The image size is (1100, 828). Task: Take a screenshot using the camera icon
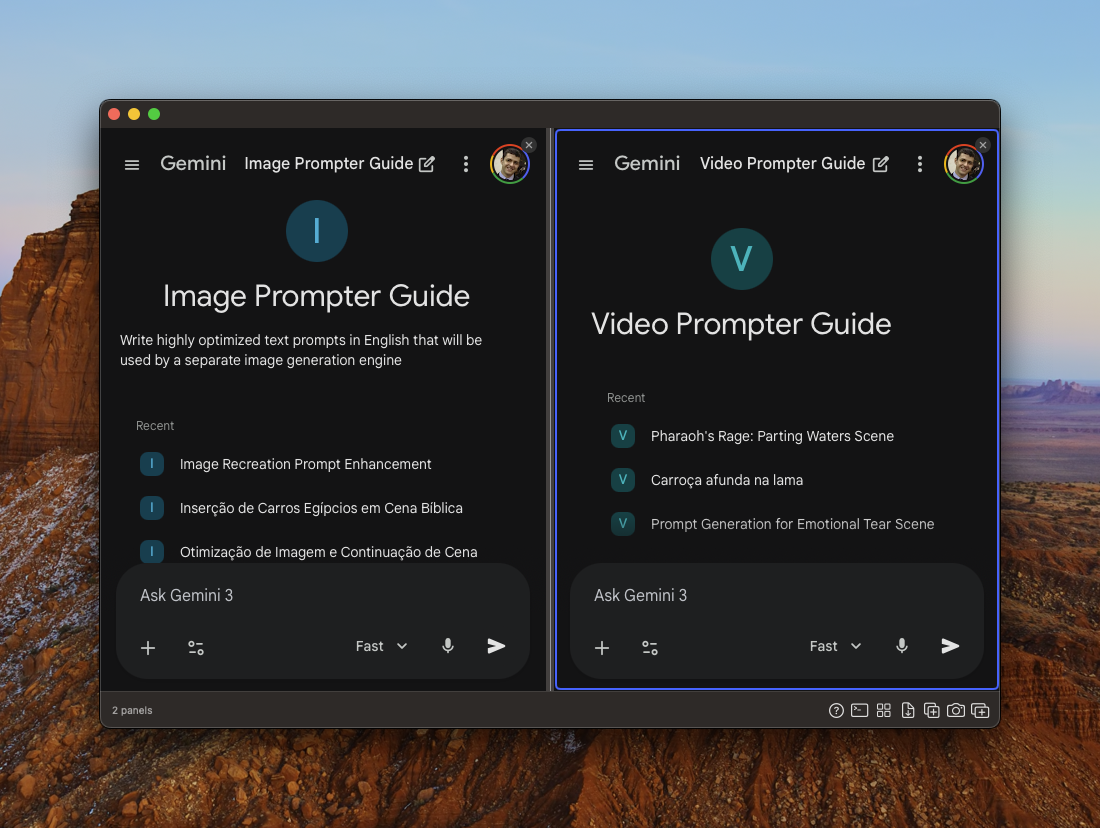point(955,710)
